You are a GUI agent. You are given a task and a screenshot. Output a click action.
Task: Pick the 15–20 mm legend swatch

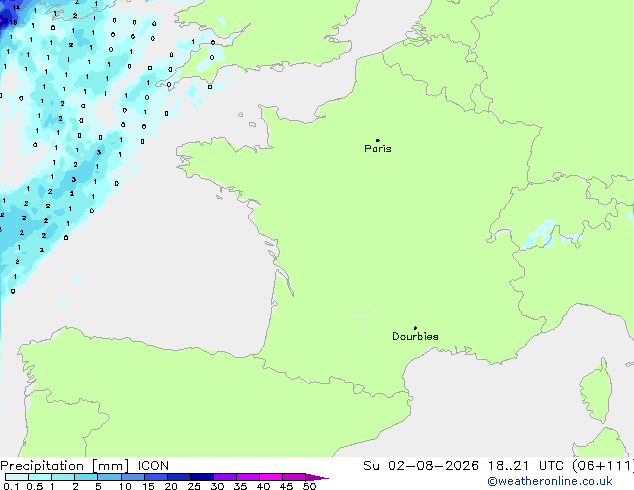(156, 477)
